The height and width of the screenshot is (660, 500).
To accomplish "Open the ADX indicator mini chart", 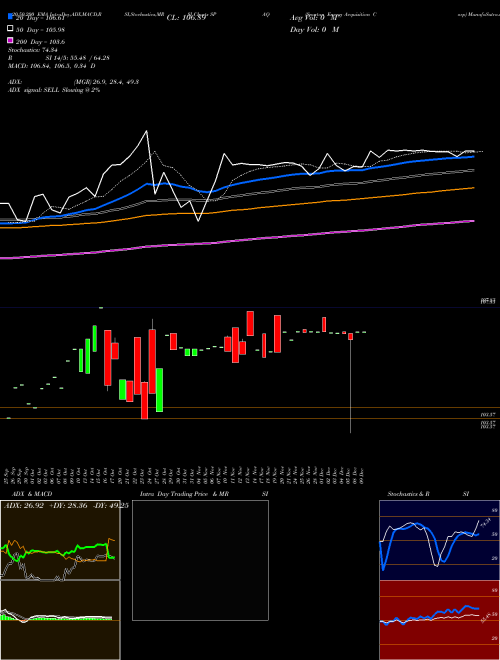I will (60, 540).
